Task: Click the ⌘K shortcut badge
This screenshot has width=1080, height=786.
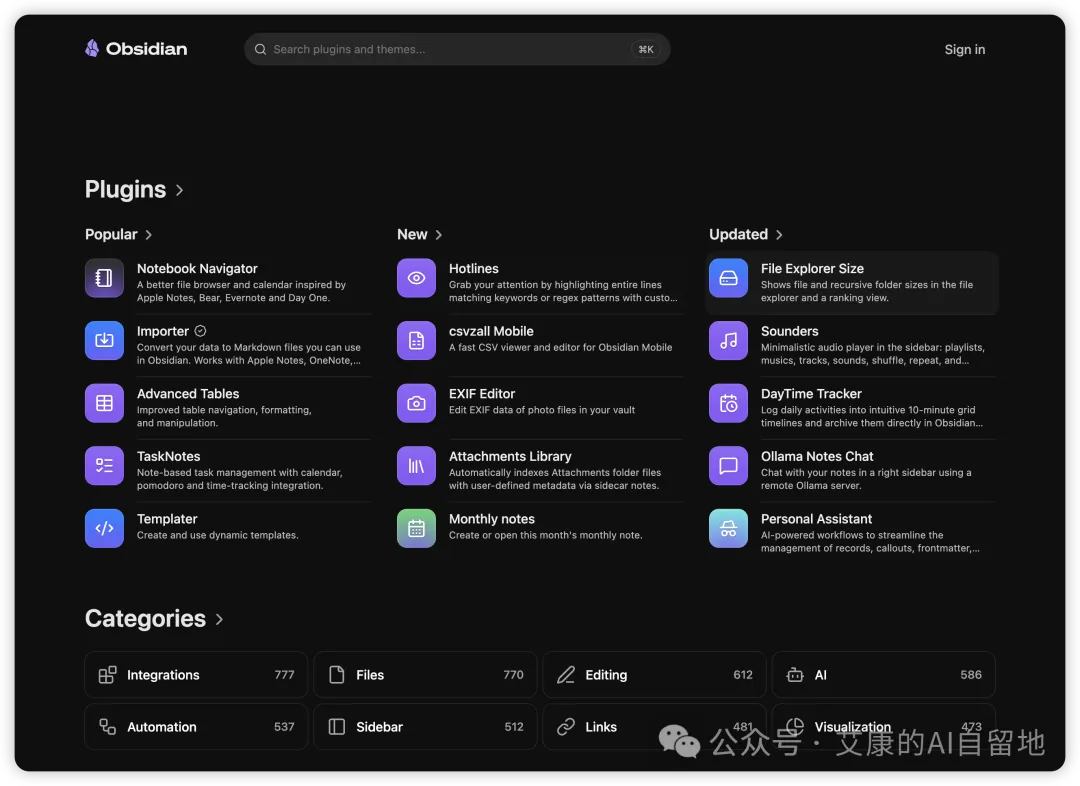Action: click(x=645, y=50)
